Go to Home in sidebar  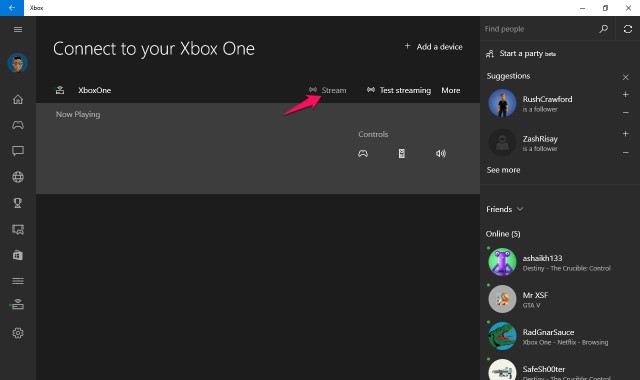coord(18,99)
